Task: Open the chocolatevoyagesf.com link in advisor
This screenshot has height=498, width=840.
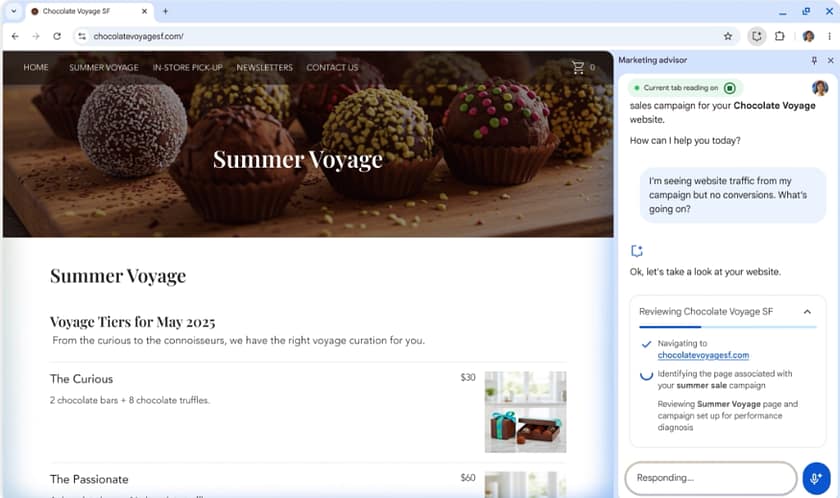Action: (x=703, y=355)
